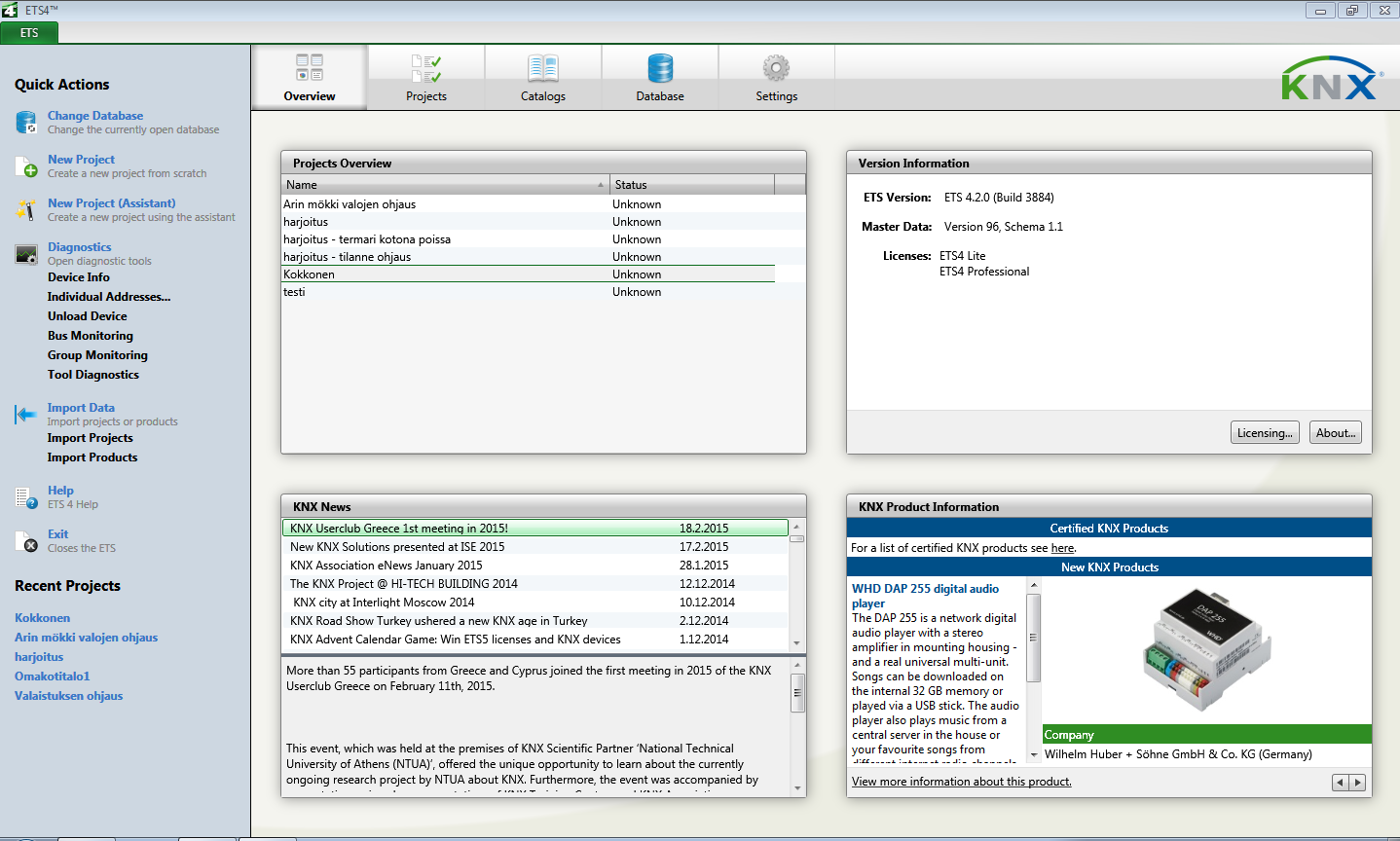Click the Exit link in Quick Actions
Screen dimensions: 1400x841
58,534
